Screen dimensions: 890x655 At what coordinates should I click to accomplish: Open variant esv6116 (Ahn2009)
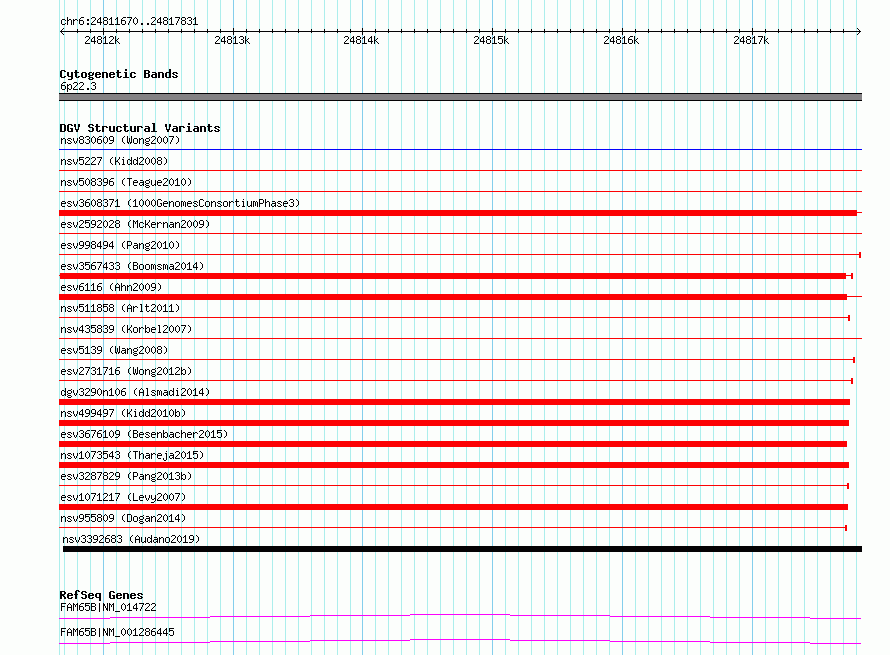click(111, 287)
